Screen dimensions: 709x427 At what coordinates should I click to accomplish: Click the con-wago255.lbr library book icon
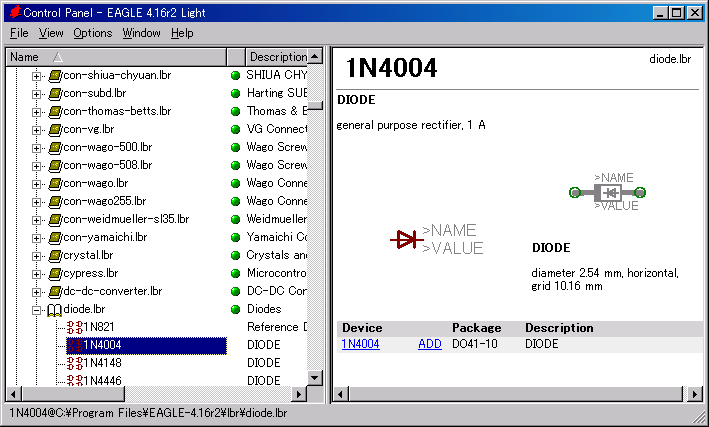tap(55, 201)
